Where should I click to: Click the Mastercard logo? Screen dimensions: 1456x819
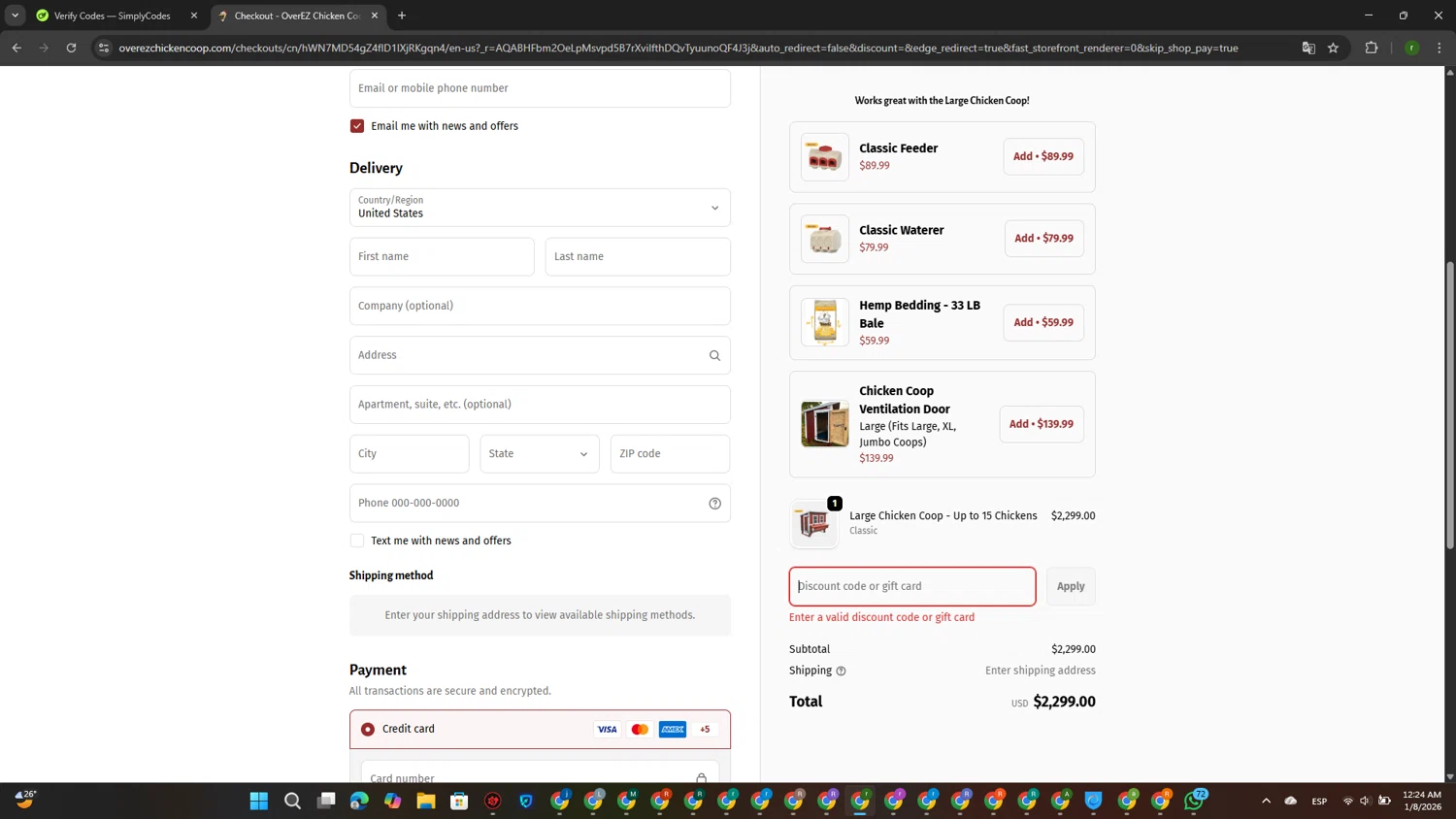click(640, 729)
